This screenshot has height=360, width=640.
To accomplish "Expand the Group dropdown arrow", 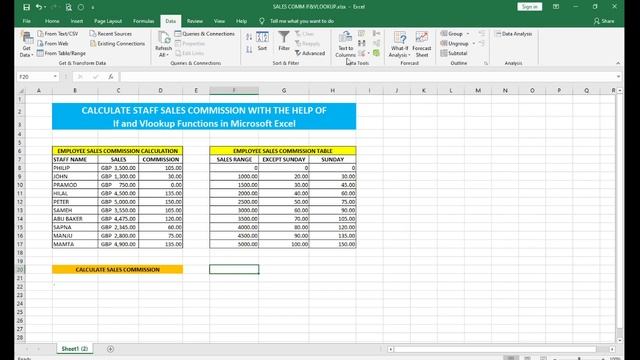I will (468, 34).
